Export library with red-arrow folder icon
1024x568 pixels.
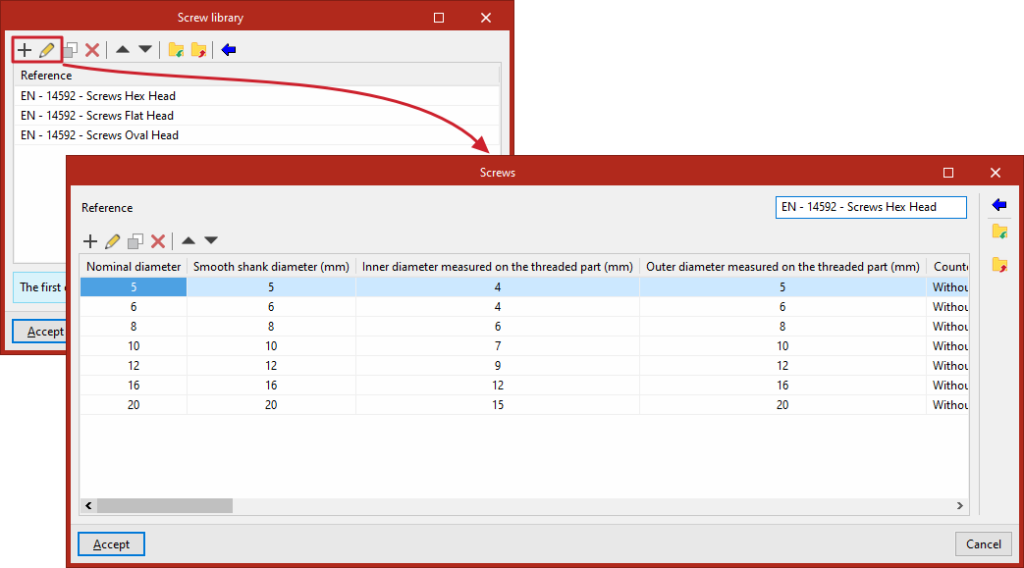199,50
